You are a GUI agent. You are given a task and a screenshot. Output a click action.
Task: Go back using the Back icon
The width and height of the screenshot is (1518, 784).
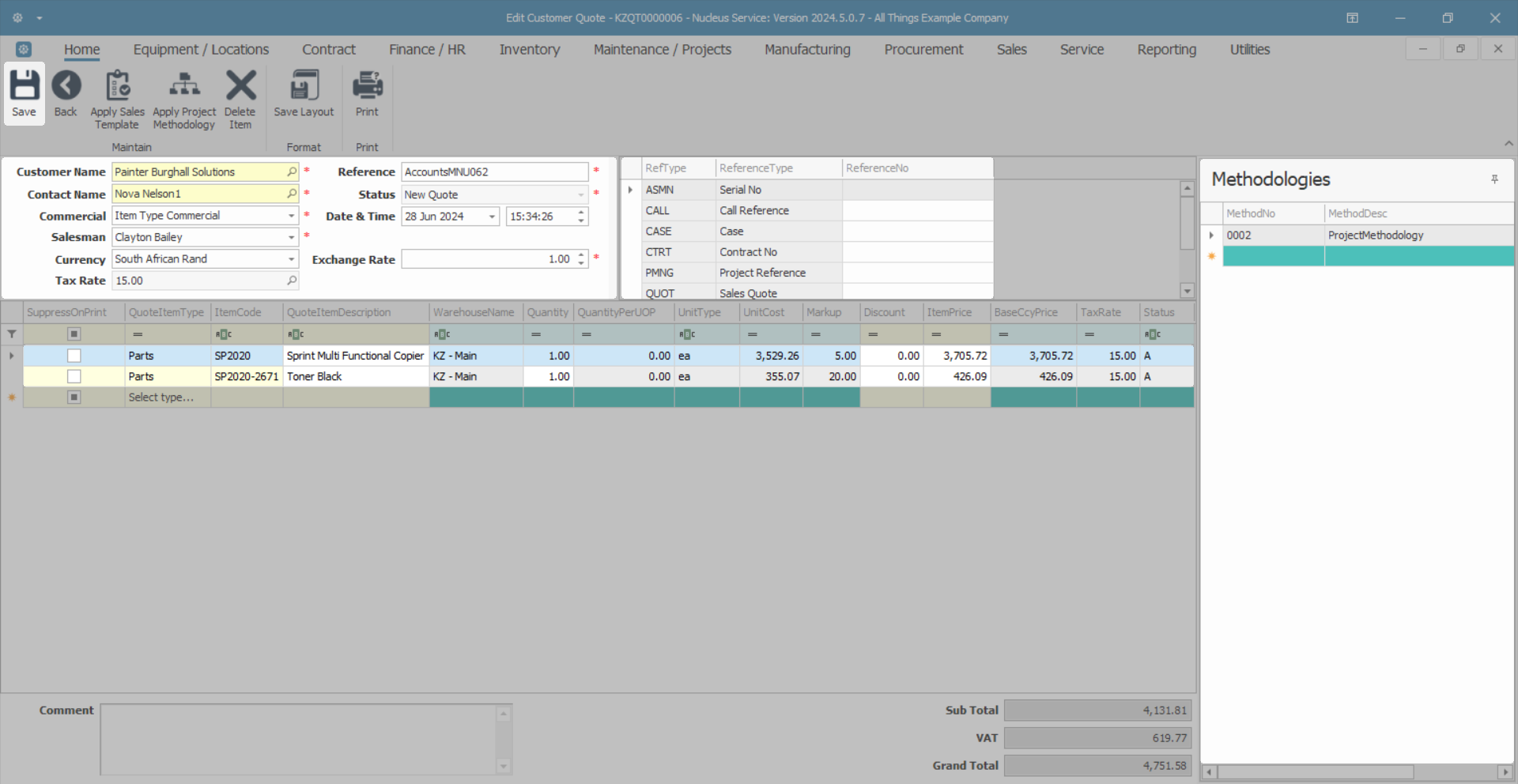tap(66, 93)
